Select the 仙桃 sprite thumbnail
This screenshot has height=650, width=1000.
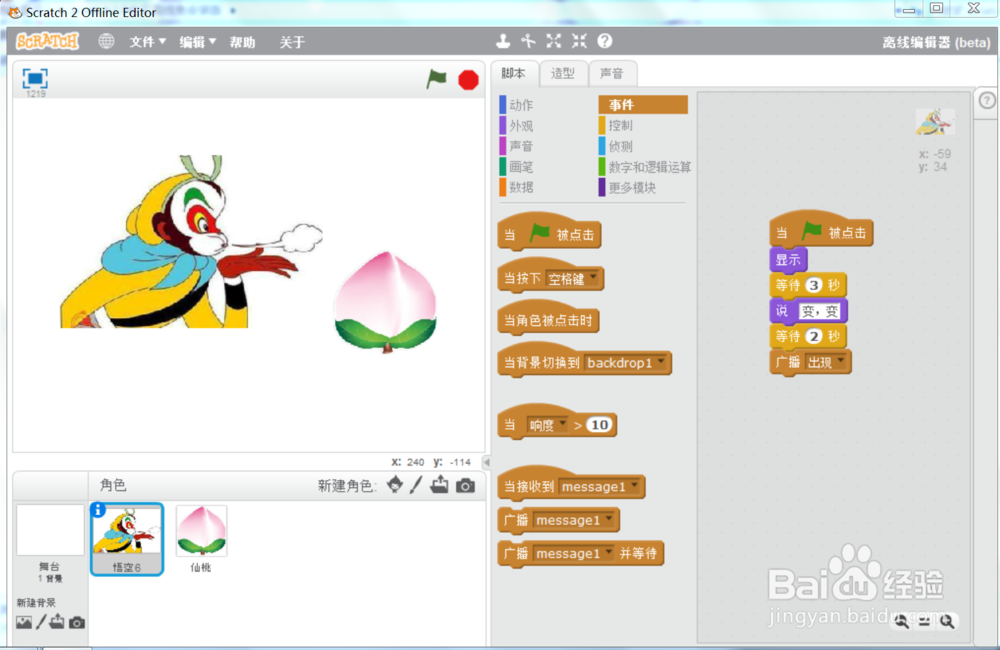click(x=201, y=538)
